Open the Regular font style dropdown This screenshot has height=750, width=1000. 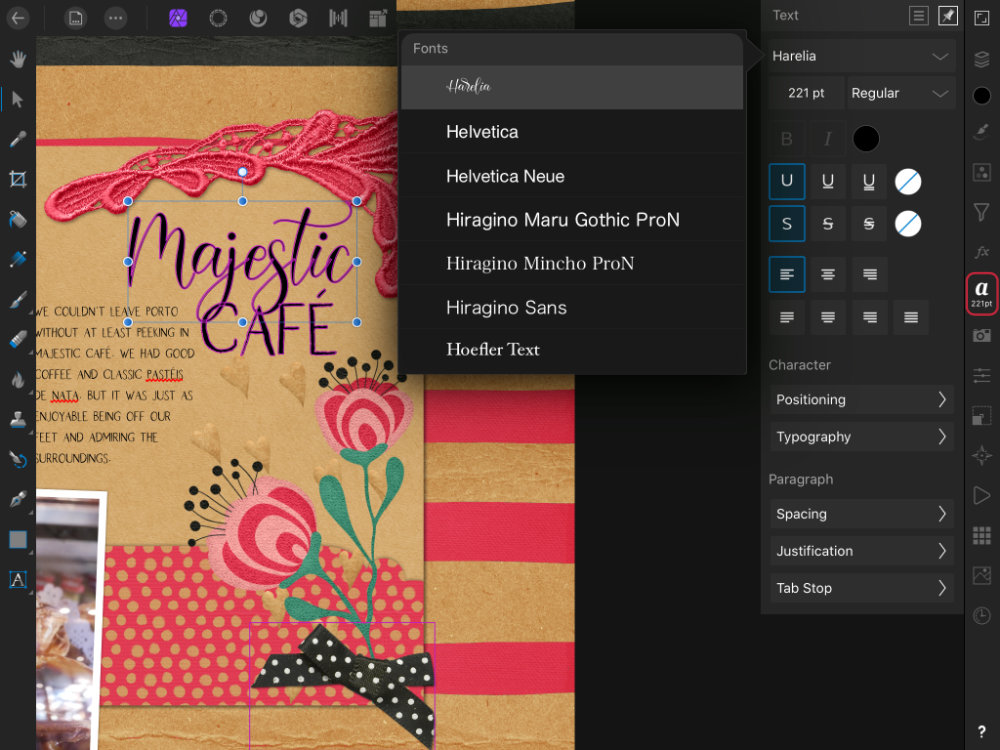pos(901,93)
